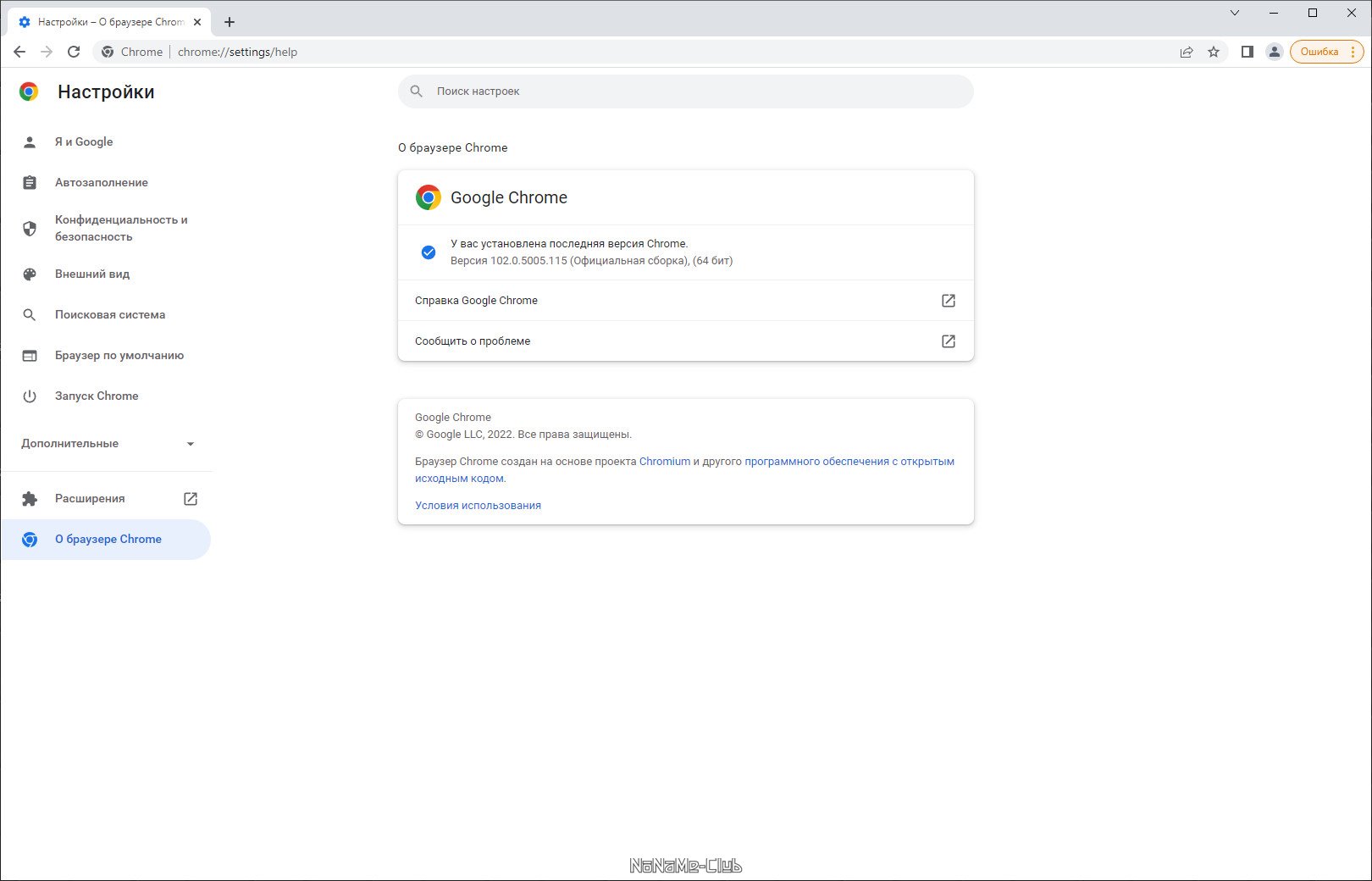This screenshot has height=881, width=1372.
Task: Open Поисковая система settings
Action: point(110,315)
